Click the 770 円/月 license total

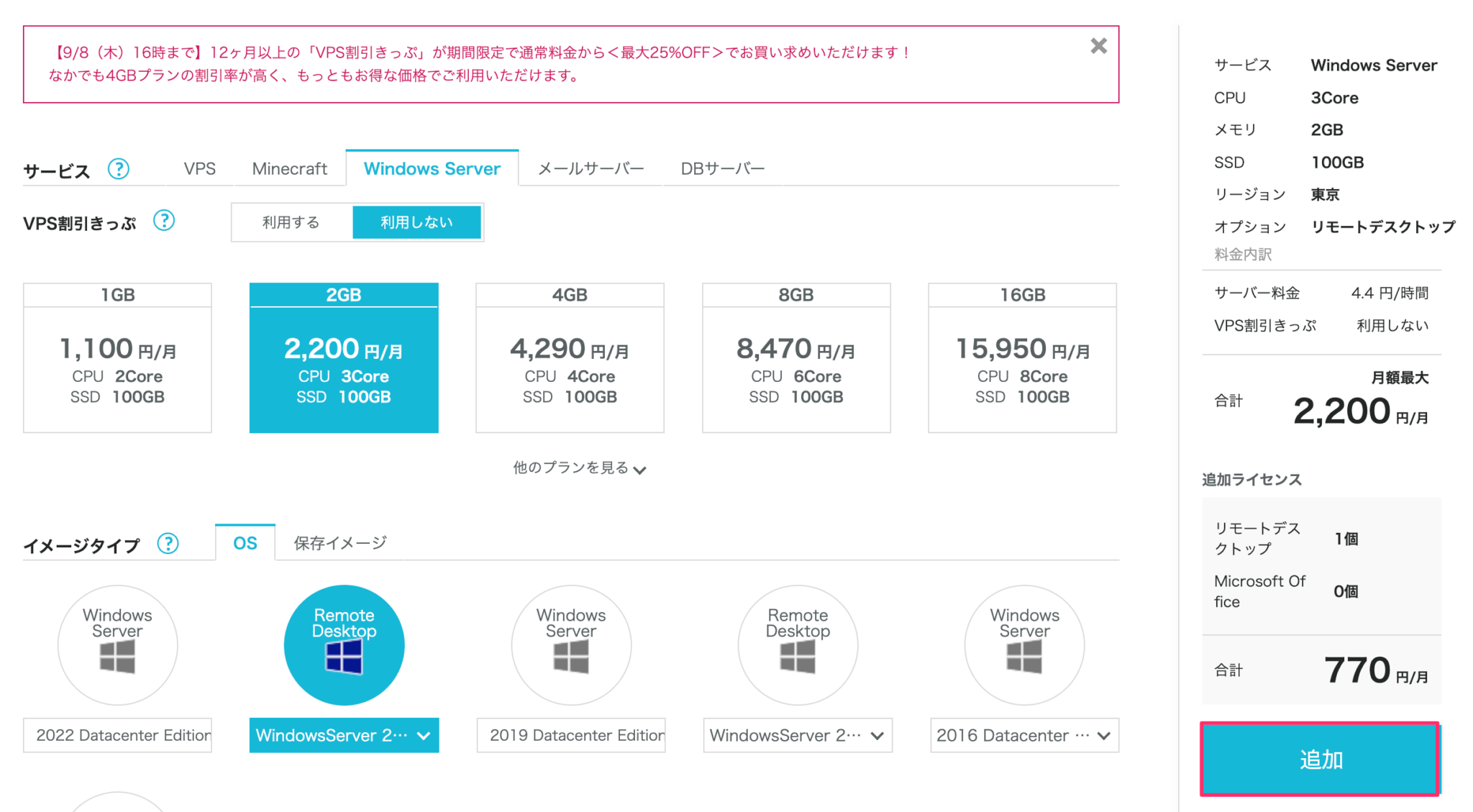[1376, 670]
